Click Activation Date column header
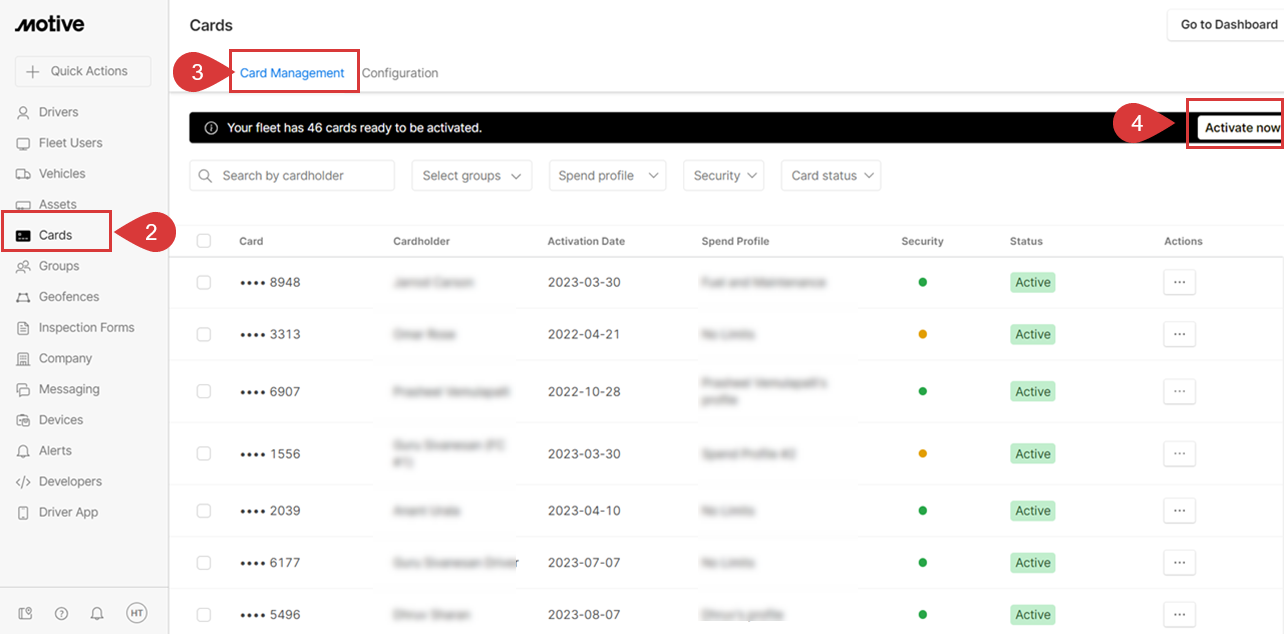This screenshot has width=1284, height=634. click(x=586, y=241)
